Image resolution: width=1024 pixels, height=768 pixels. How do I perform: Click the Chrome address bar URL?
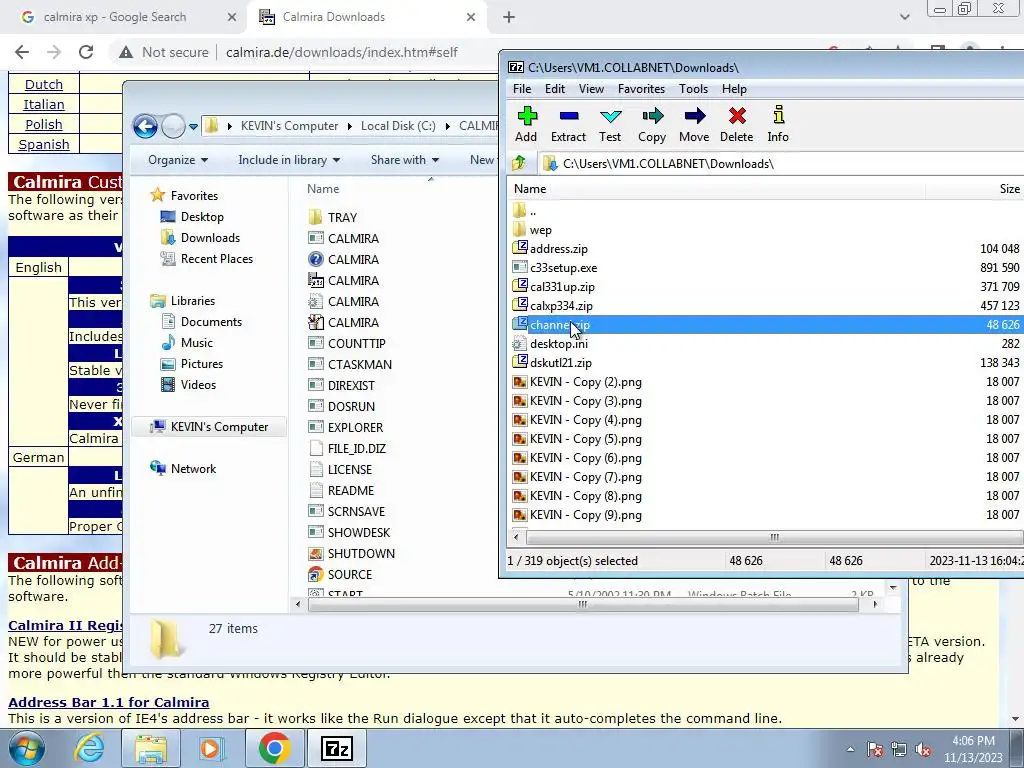tap(342, 52)
